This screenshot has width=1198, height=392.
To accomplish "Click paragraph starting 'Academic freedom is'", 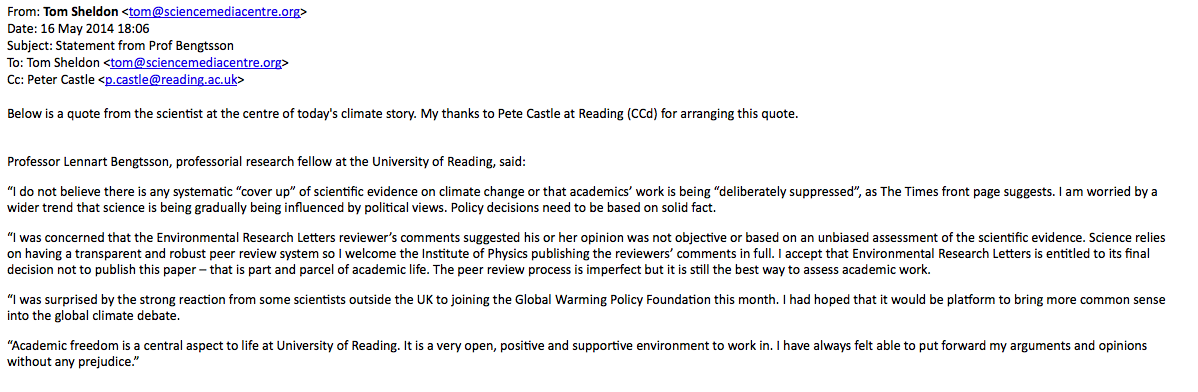I will click(x=576, y=354).
